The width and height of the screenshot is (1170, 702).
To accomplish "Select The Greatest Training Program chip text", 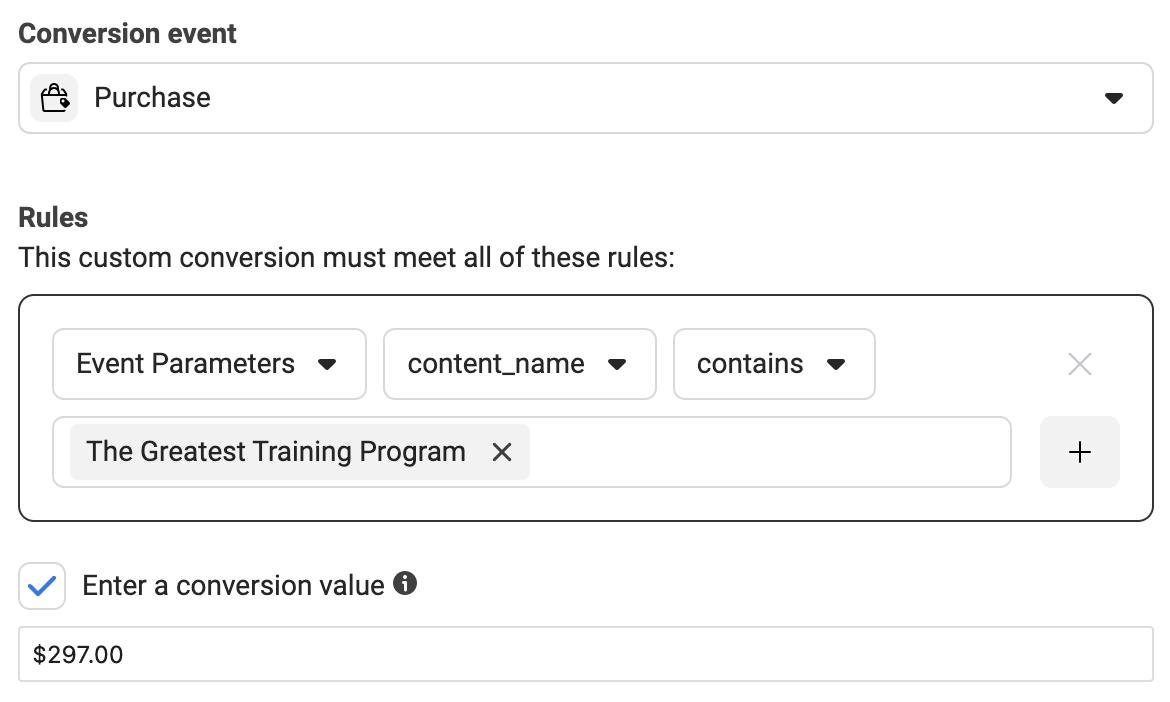I will (275, 452).
